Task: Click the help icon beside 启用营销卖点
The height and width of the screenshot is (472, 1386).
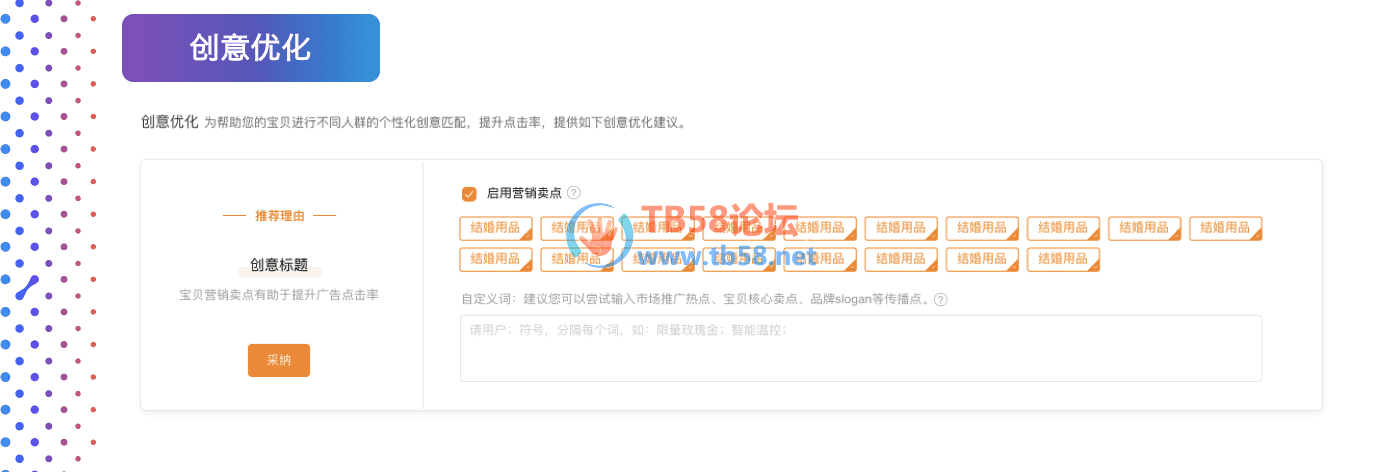Action: [x=573, y=193]
